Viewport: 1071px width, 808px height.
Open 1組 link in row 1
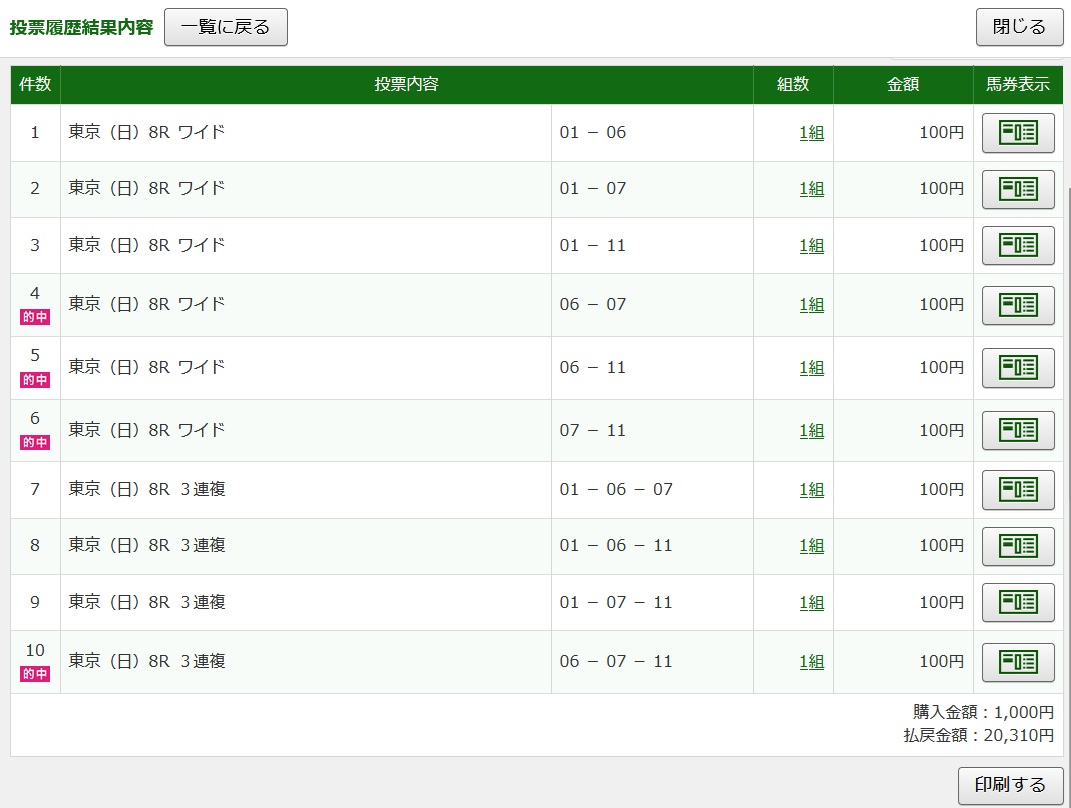(811, 133)
